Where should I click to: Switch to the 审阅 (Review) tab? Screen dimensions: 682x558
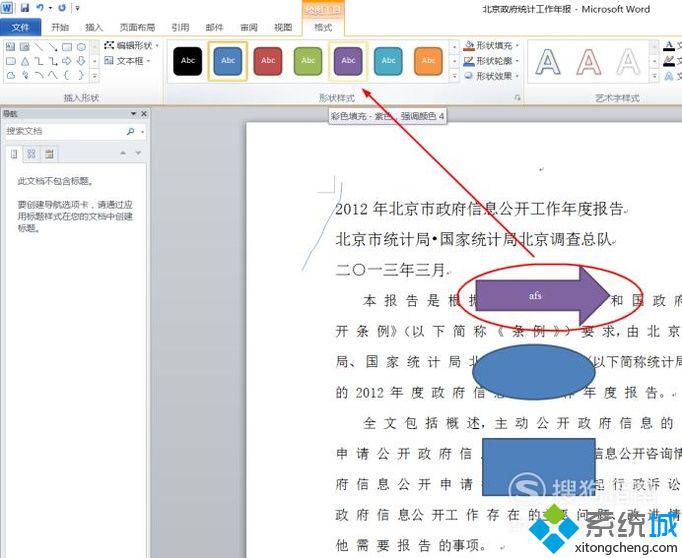tap(249, 27)
